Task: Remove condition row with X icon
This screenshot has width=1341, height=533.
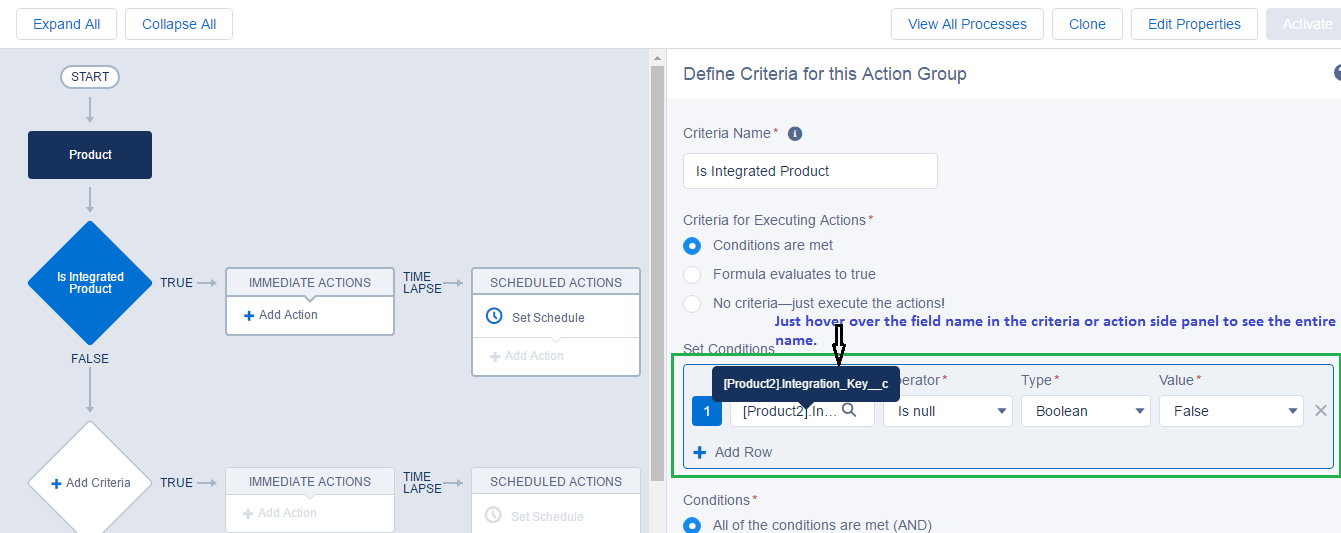Action: click(1321, 410)
